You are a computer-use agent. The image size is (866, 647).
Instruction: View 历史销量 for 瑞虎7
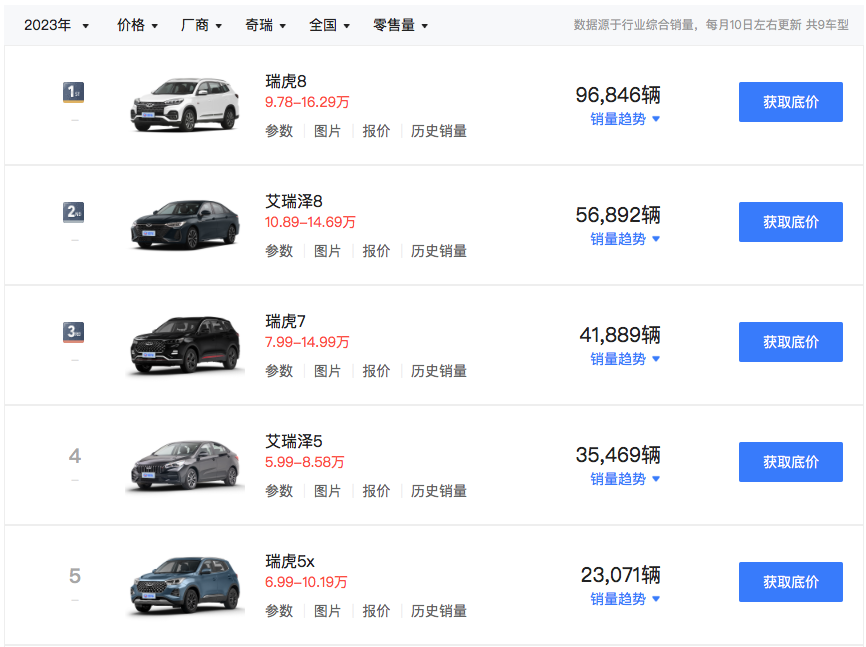439,371
